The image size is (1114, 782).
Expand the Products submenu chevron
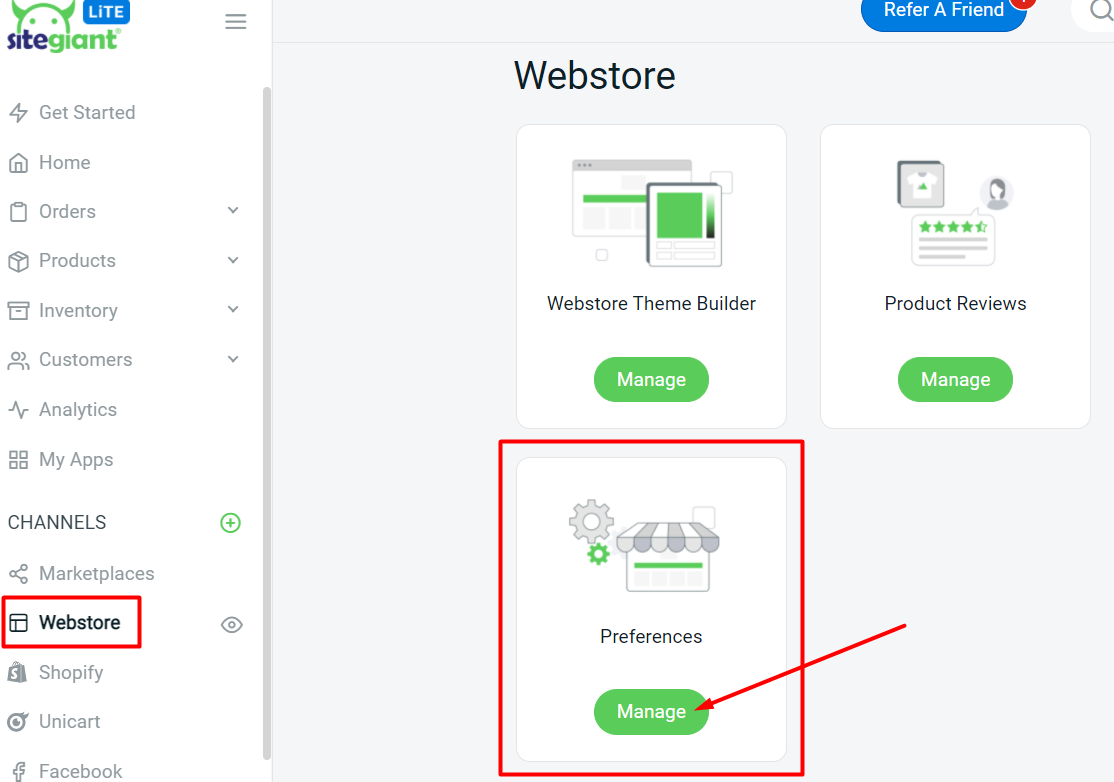[233, 260]
